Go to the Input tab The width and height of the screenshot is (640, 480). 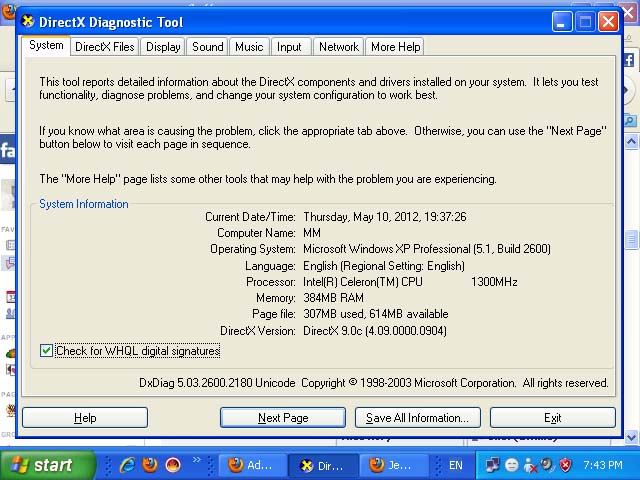(289, 47)
